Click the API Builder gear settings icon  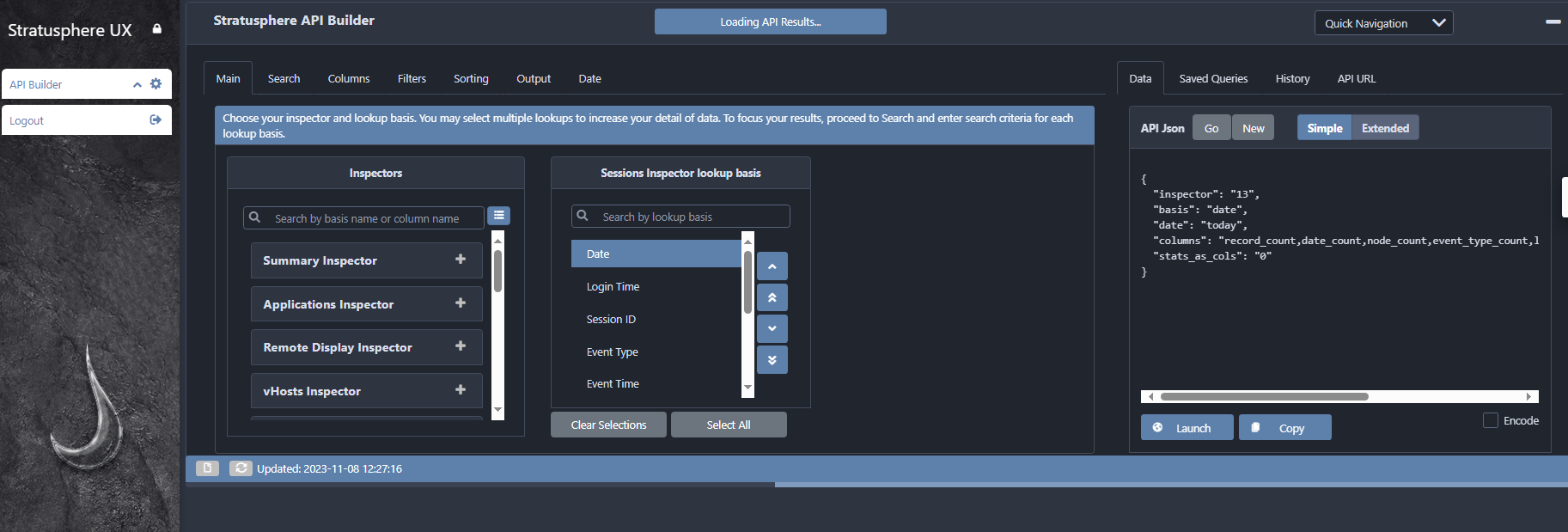coord(156,84)
